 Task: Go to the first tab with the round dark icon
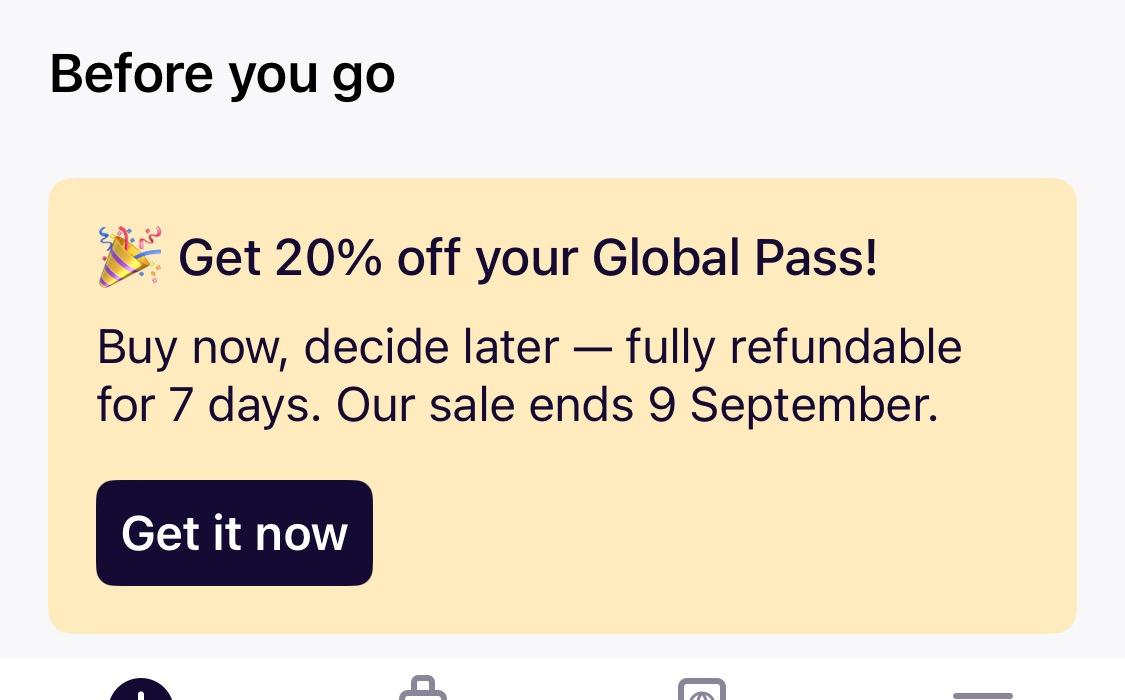[141, 689]
